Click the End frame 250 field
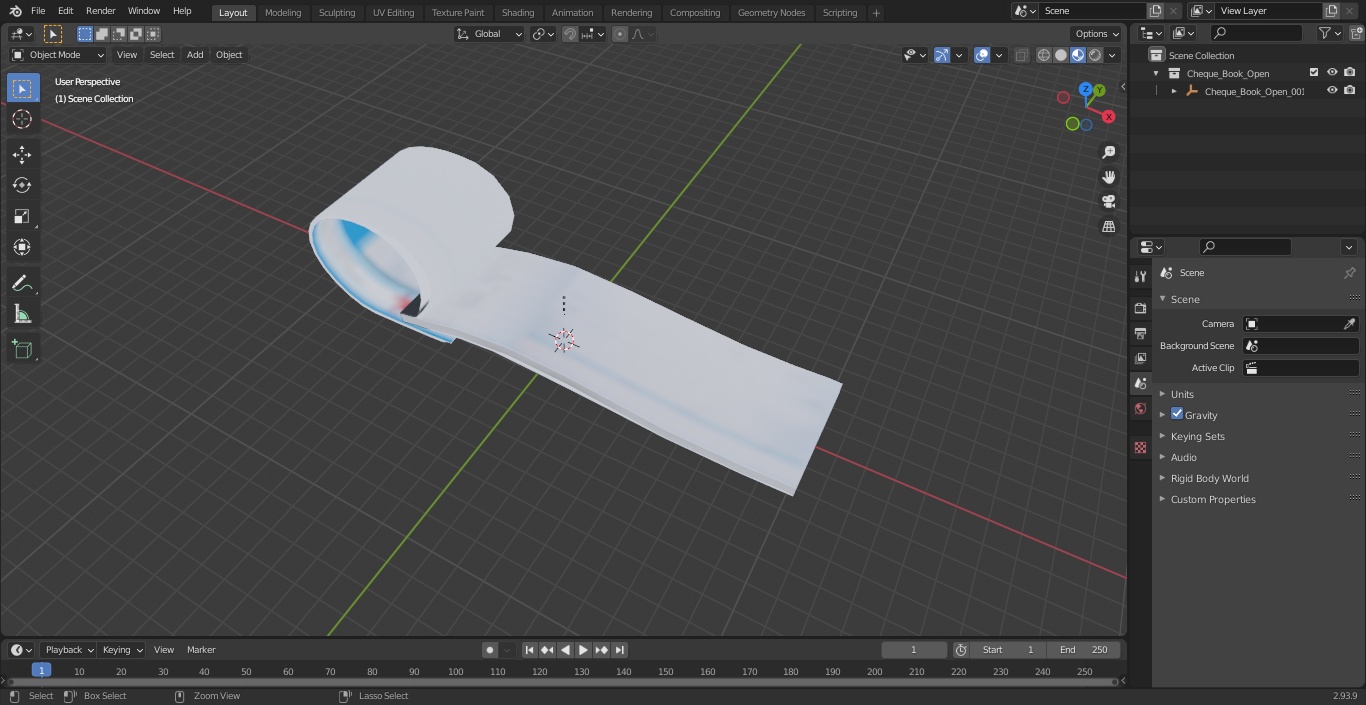 (x=1084, y=650)
